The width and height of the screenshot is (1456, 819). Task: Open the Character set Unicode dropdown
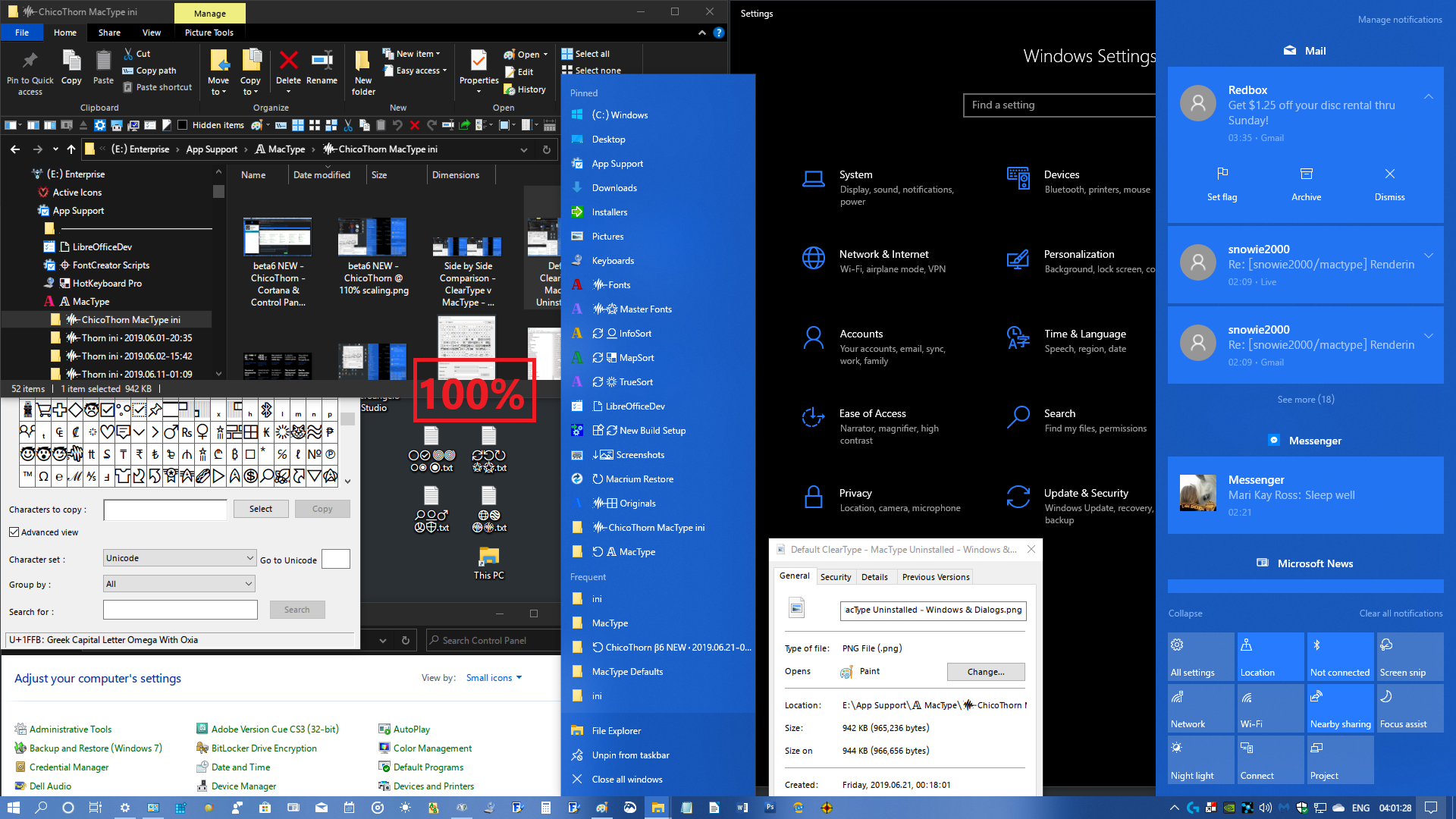coord(179,558)
